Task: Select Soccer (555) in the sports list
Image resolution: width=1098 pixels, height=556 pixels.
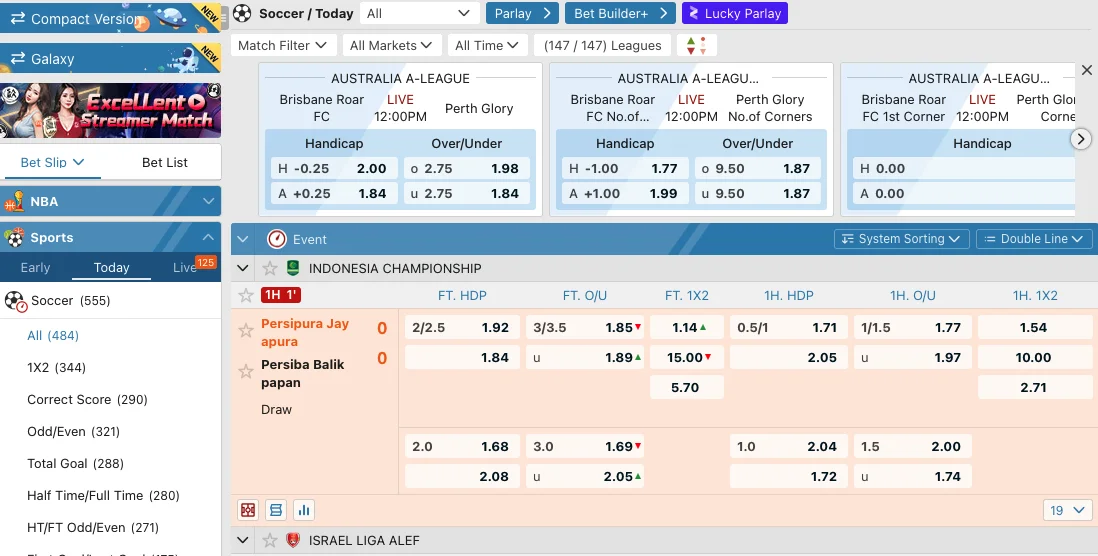Action: [x=111, y=301]
